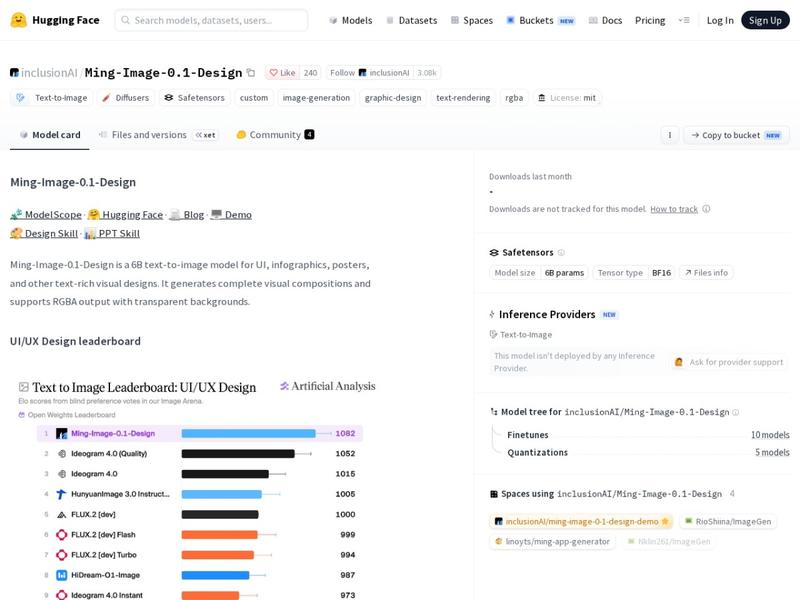Open Spaces in the top navigation
800x600 pixels.
(x=472, y=20)
